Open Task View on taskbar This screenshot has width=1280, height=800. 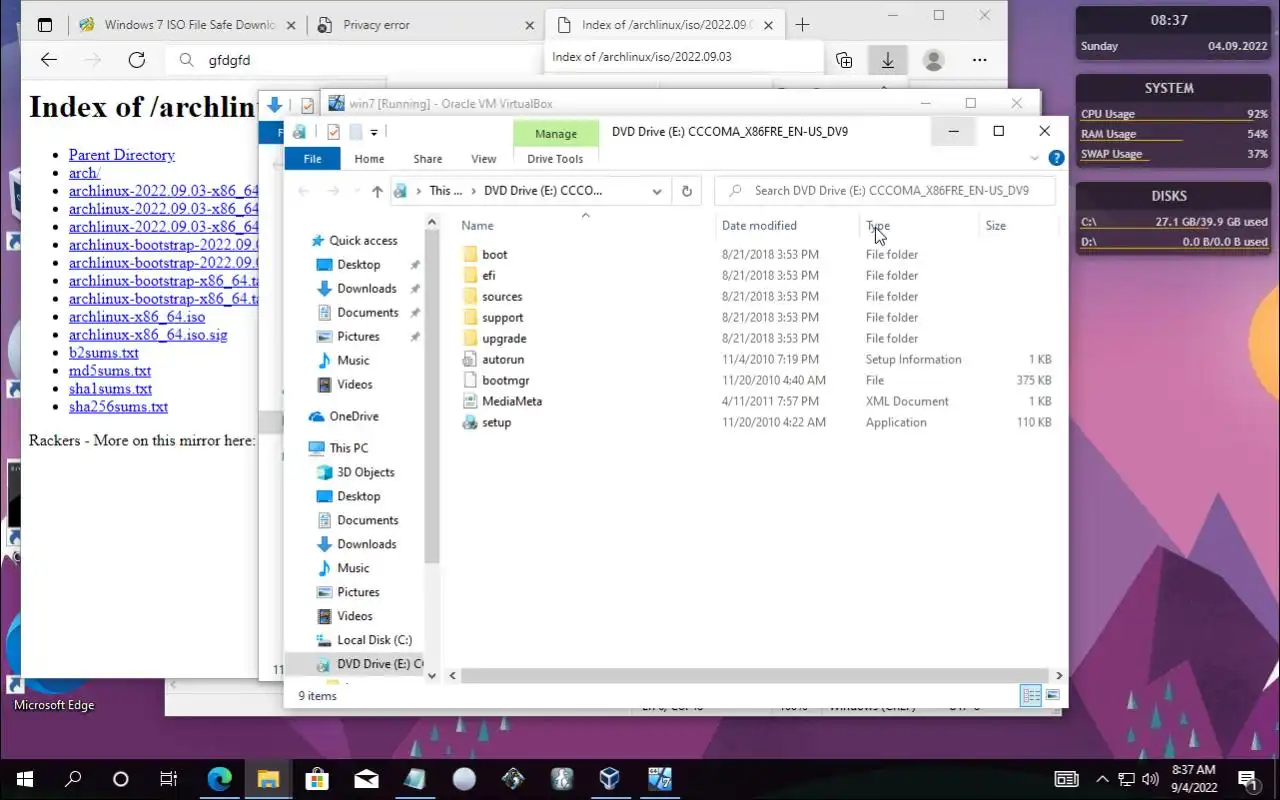tap(169, 779)
